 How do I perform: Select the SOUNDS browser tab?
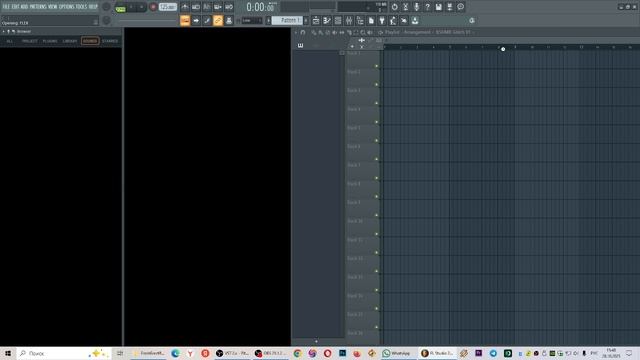(x=90, y=41)
